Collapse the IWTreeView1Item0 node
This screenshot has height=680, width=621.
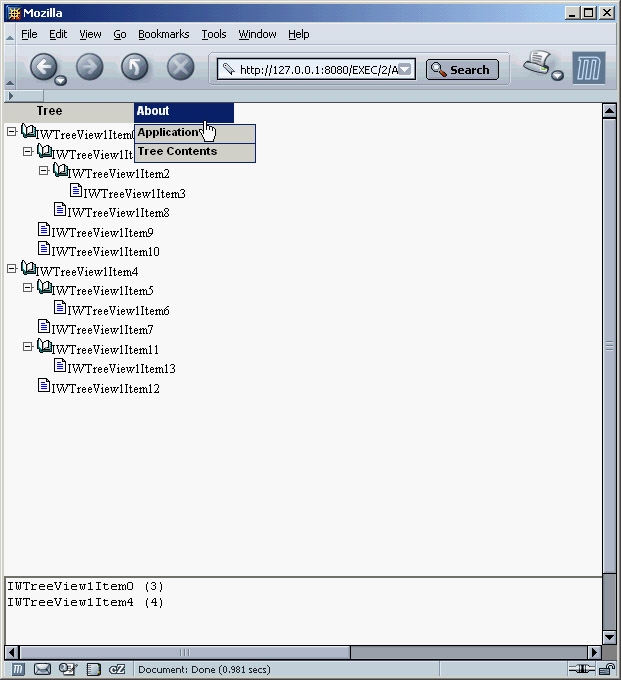pyautogui.click(x=11, y=131)
